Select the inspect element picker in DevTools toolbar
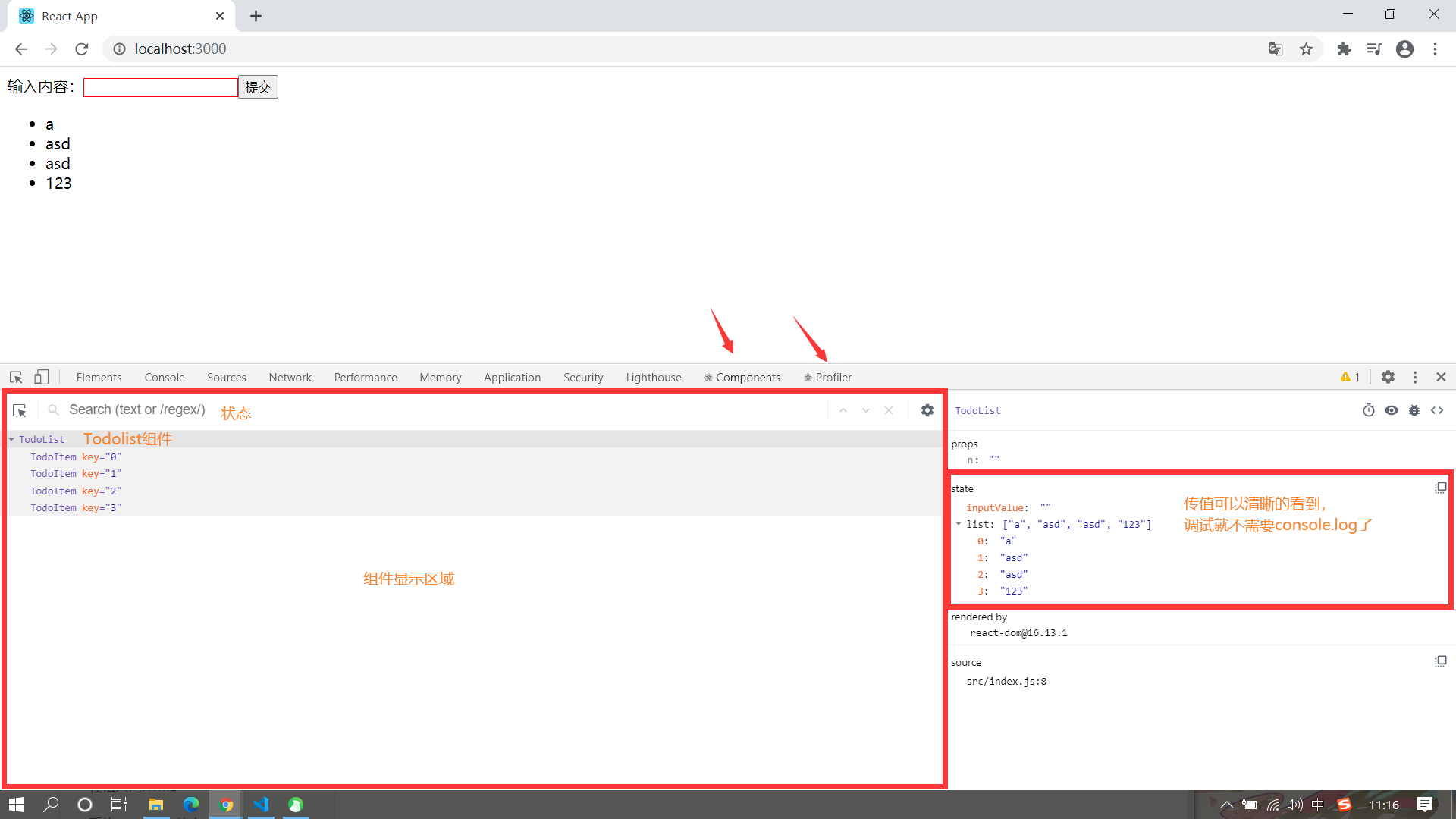Image resolution: width=1456 pixels, height=819 pixels. coord(15,377)
